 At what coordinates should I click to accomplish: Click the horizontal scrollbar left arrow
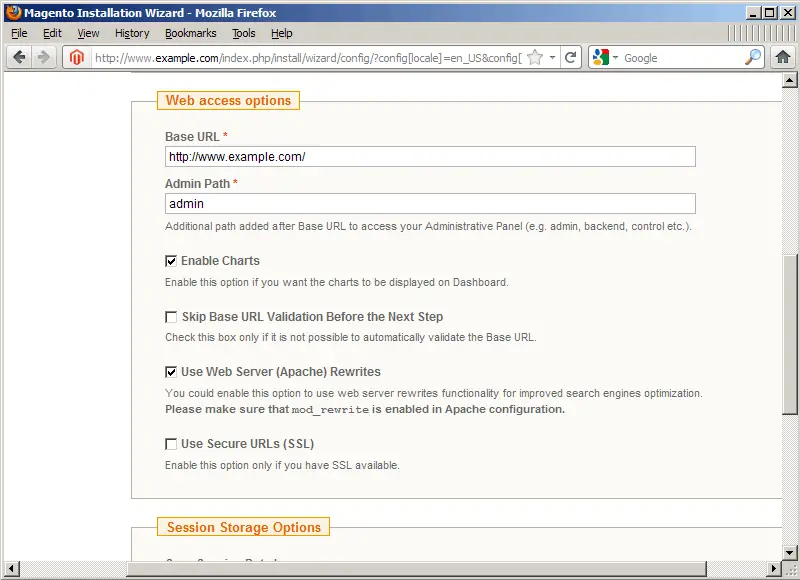pyautogui.click(x=12, y=569)
